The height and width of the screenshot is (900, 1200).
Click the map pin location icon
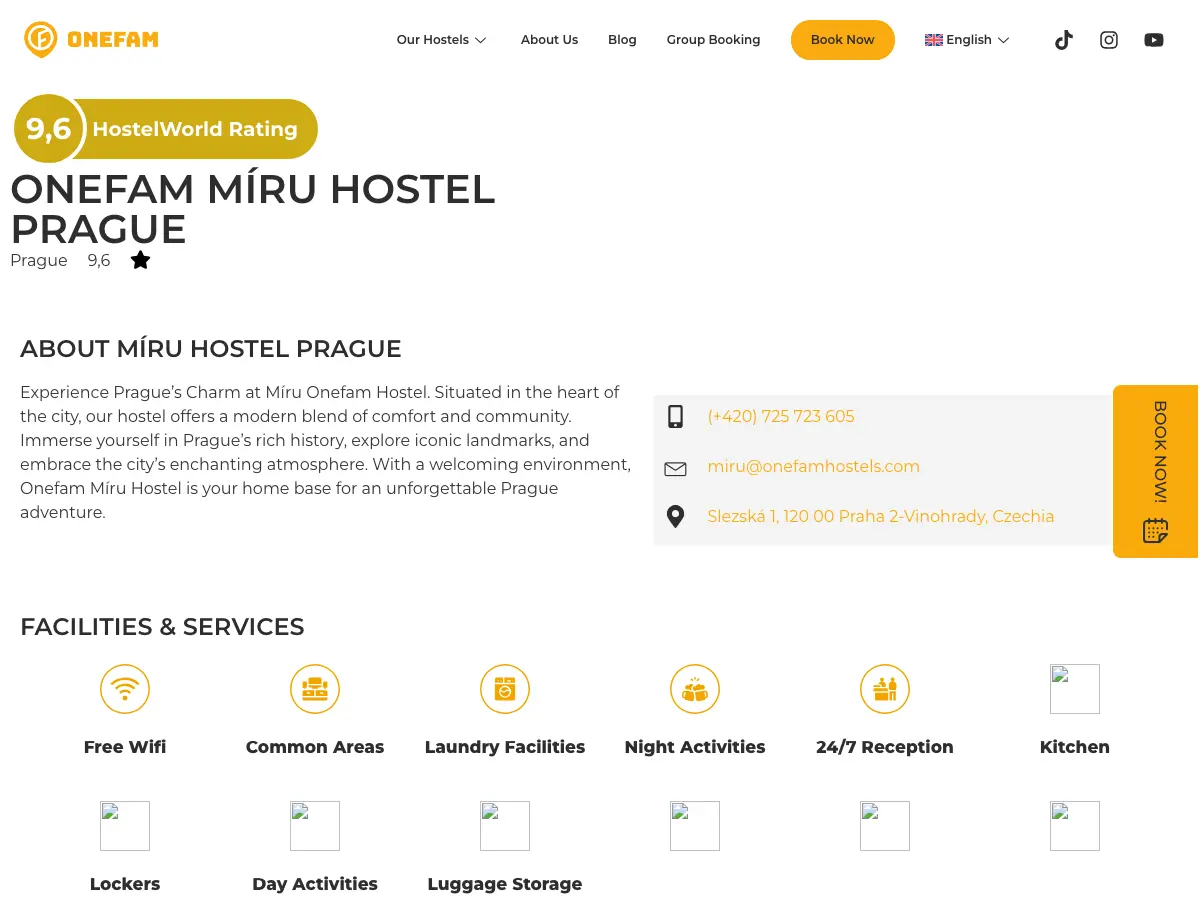tap(675, 517)
